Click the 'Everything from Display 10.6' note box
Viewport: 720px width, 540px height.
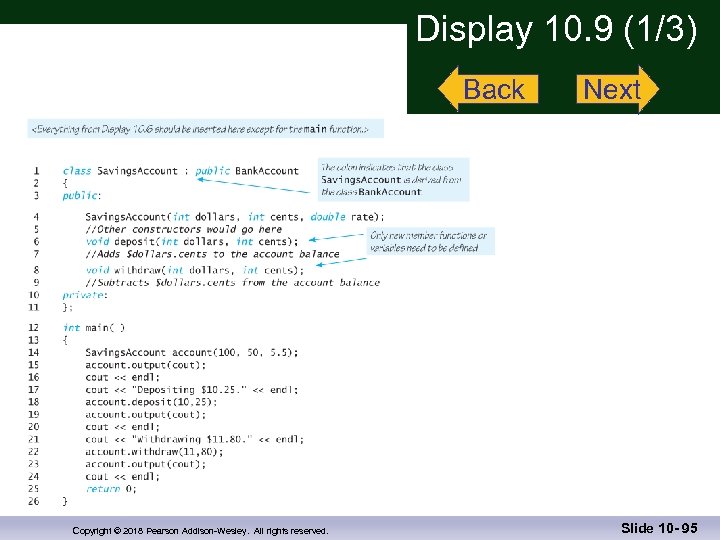pyautogui.click(x=205, y=129)
